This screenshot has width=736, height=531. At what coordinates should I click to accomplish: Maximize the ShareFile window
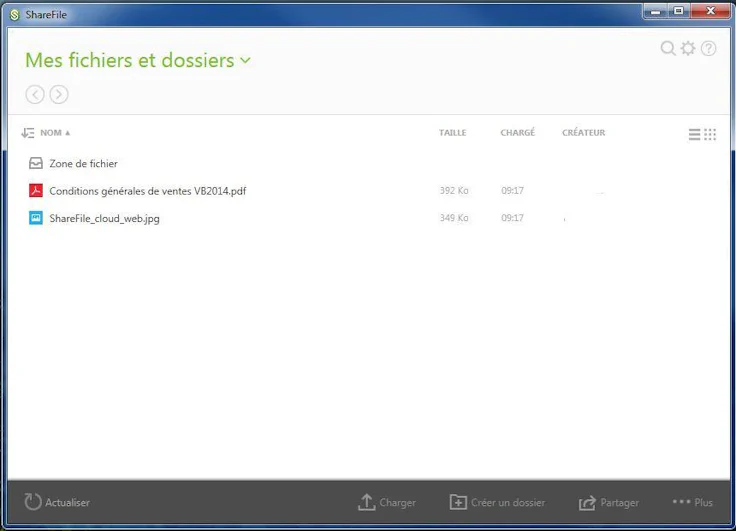tap(679, 11)
